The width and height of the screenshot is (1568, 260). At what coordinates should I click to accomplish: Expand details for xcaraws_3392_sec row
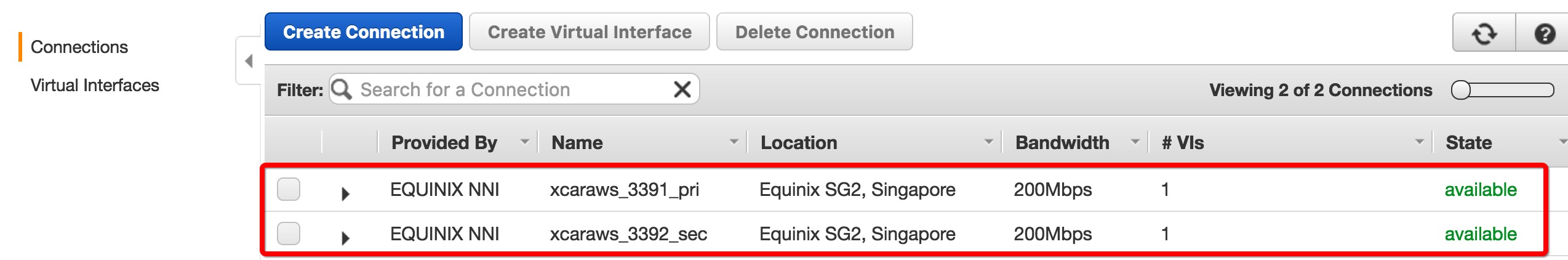pos(345,238)
